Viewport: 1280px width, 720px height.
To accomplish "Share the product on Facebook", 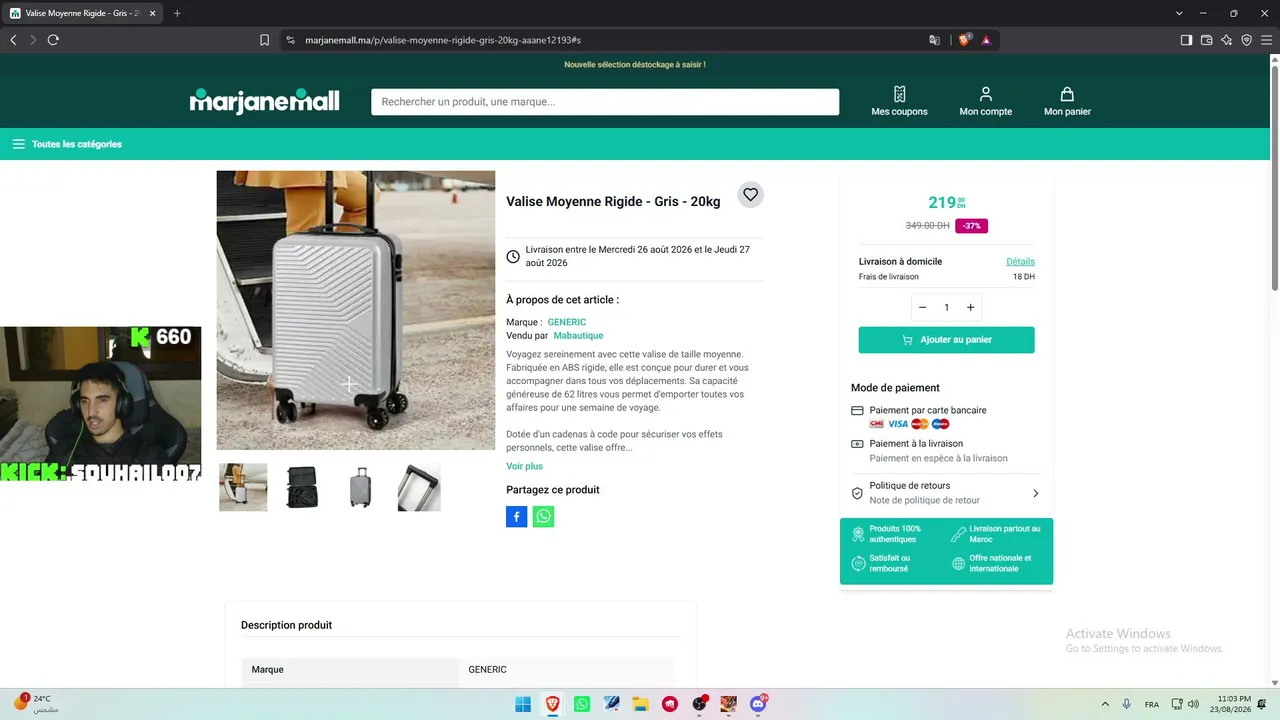I will [516, 516].
